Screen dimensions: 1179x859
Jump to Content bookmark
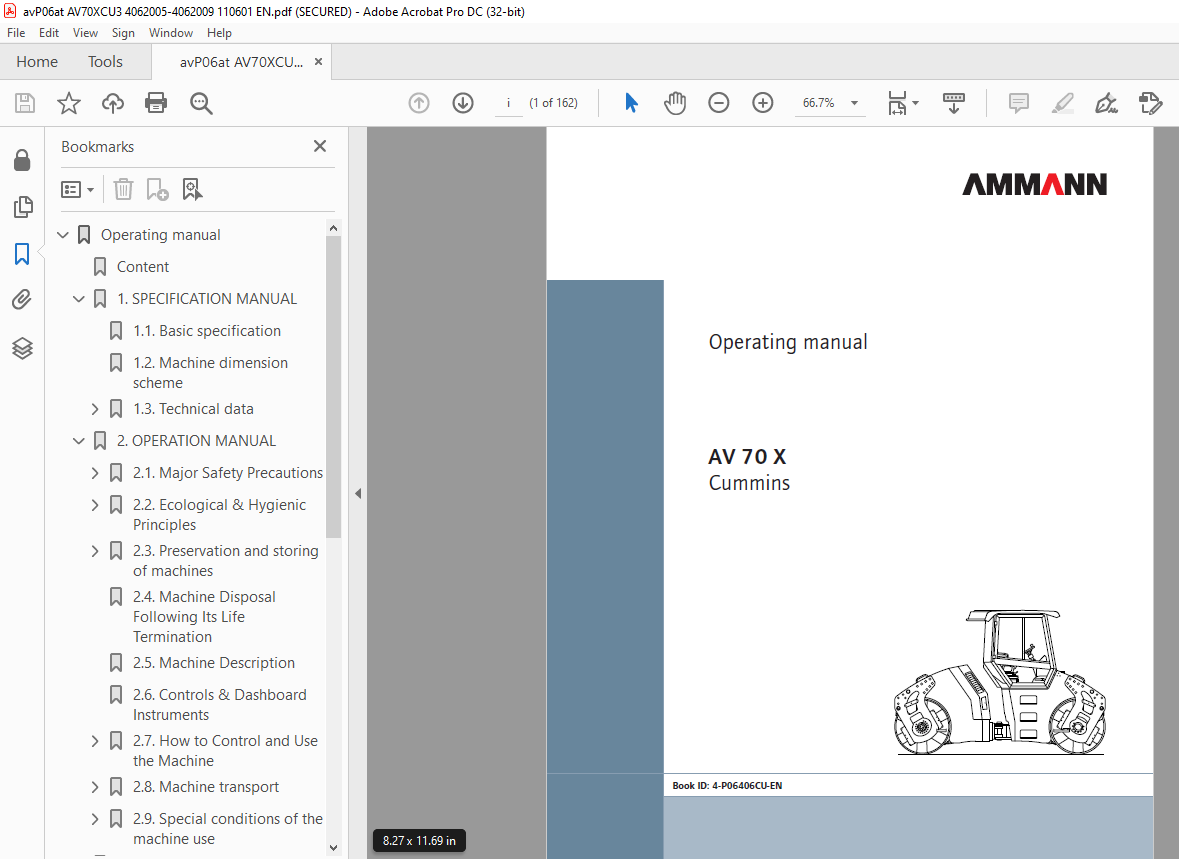[143, 267]
